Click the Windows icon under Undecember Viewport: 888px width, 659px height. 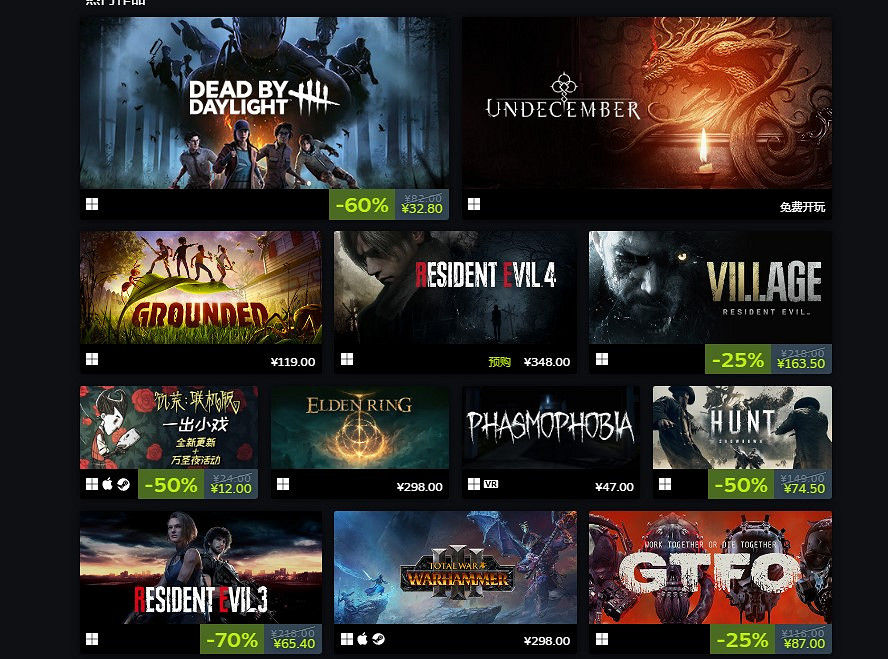click(x=474, y=204)
